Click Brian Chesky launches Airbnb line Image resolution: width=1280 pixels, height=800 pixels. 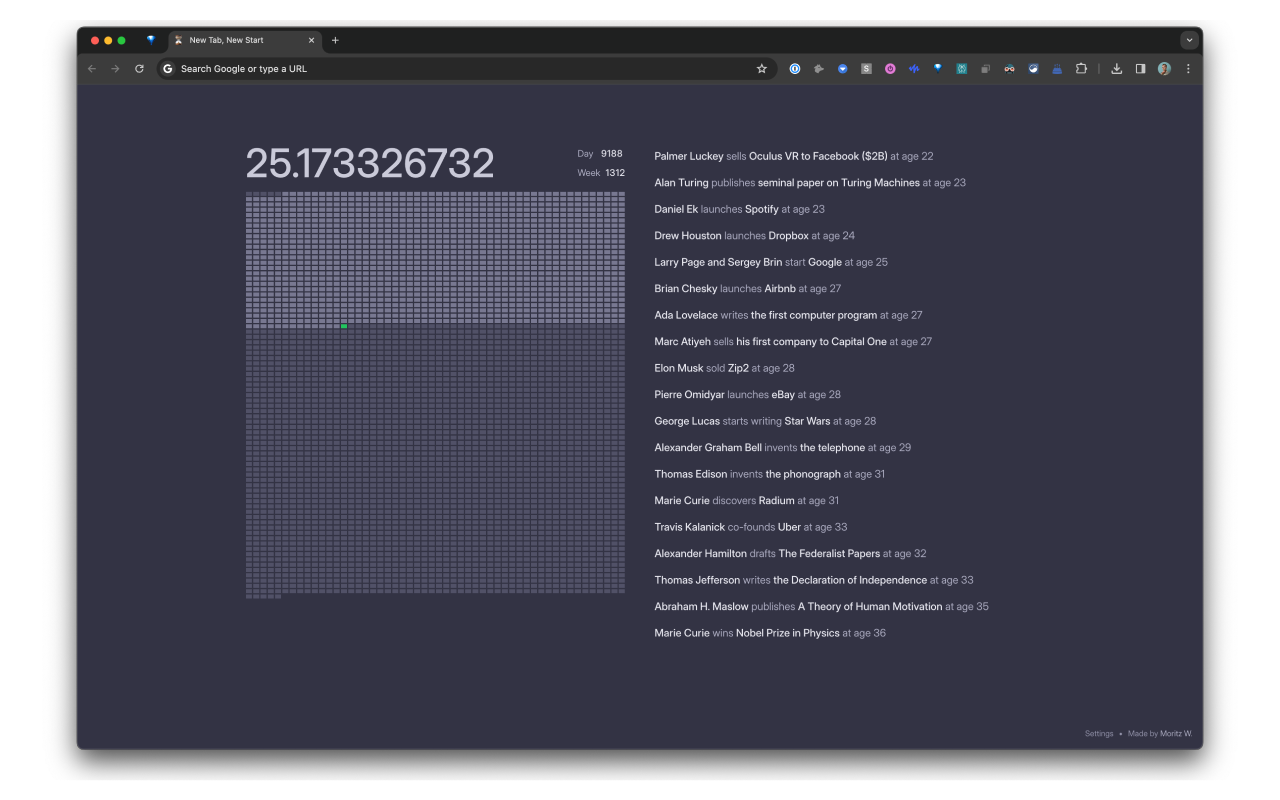(x=748, y=289)
